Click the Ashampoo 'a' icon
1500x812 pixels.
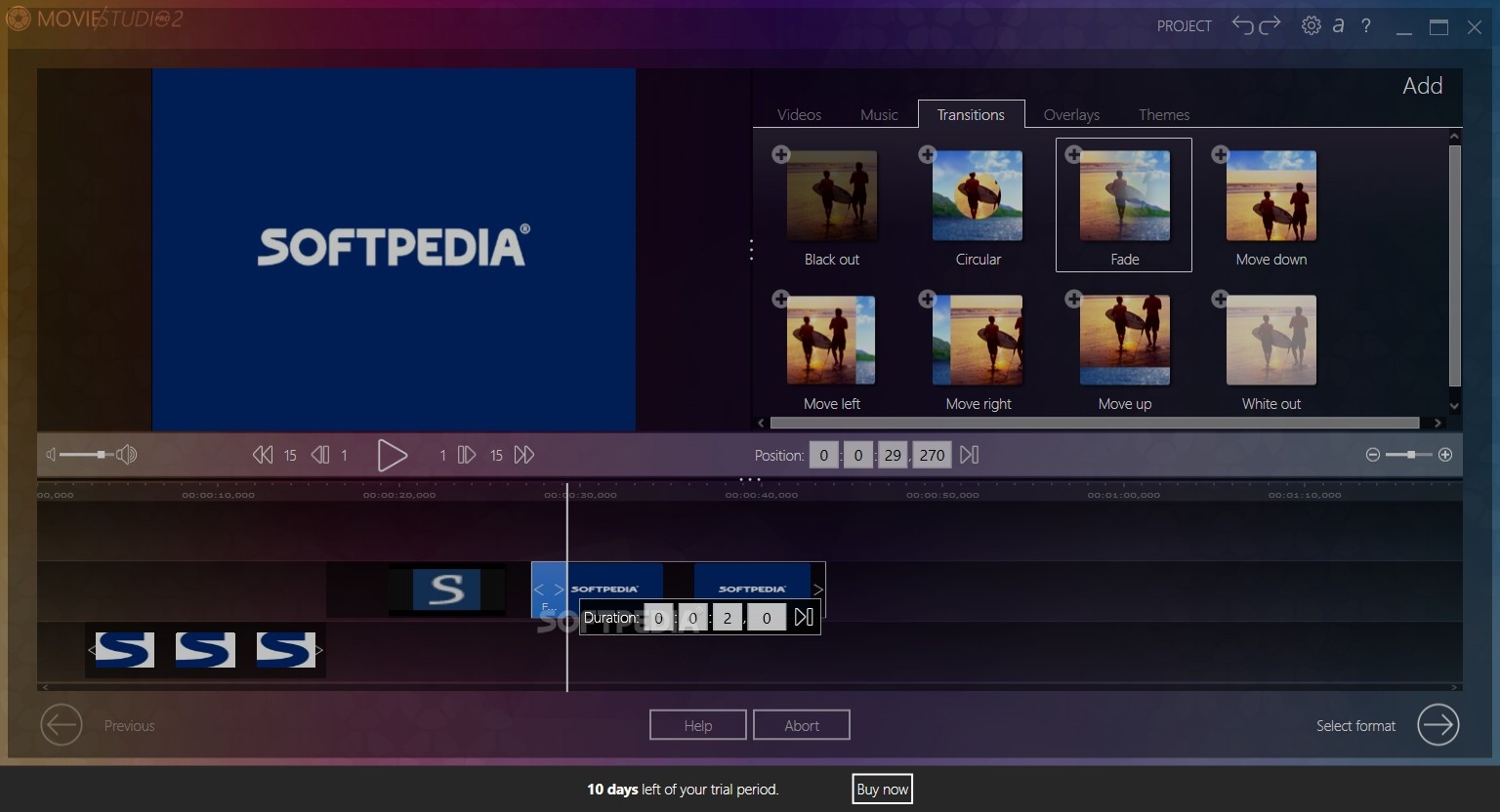1339,25
